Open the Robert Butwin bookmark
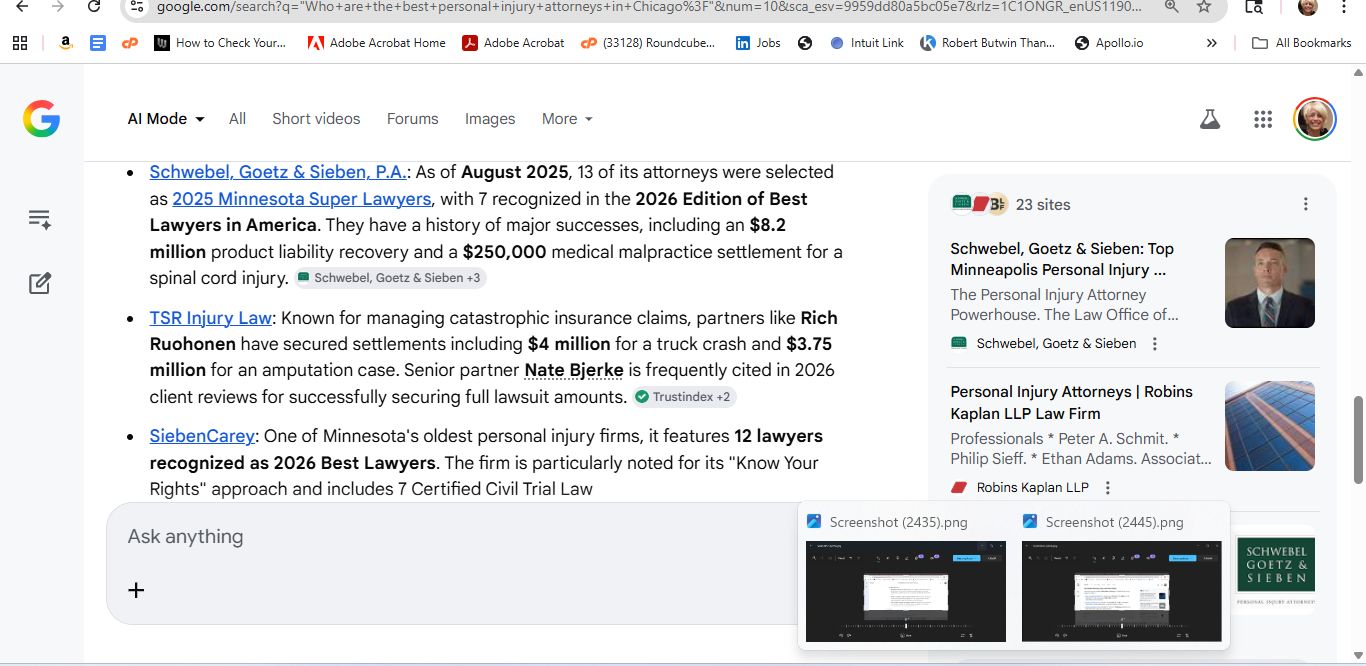The height and width of the screenshot is (666, 1366). point(988,43)
